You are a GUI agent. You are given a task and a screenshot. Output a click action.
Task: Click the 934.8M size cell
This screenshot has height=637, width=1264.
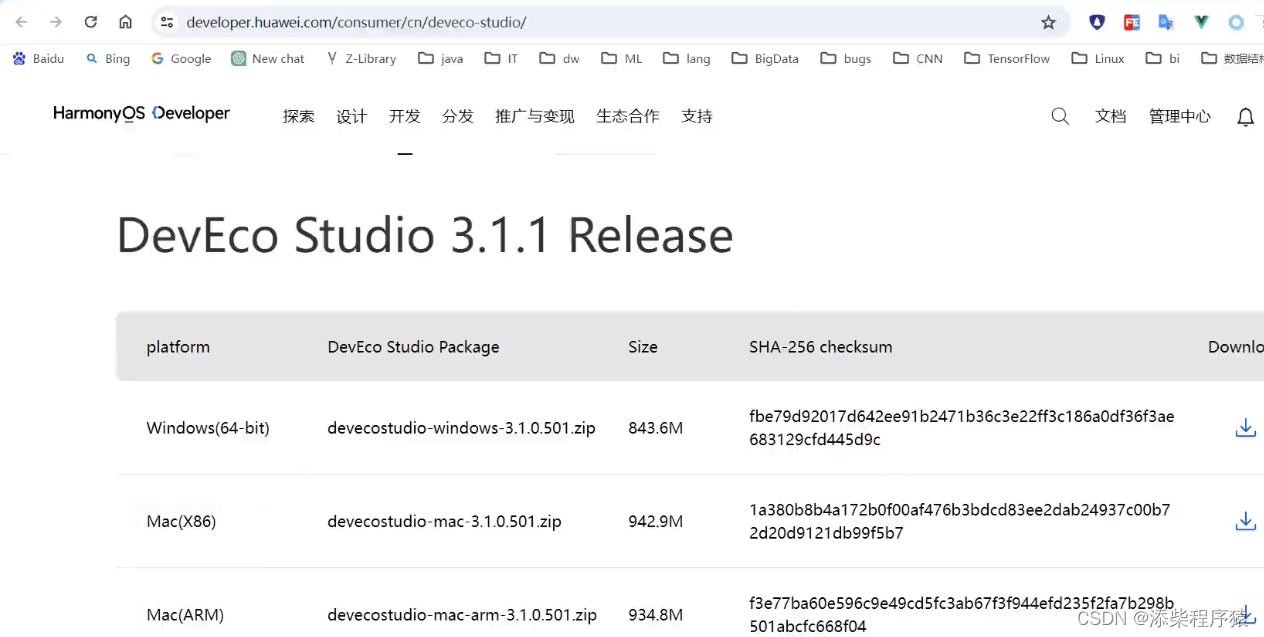(655, 615)
